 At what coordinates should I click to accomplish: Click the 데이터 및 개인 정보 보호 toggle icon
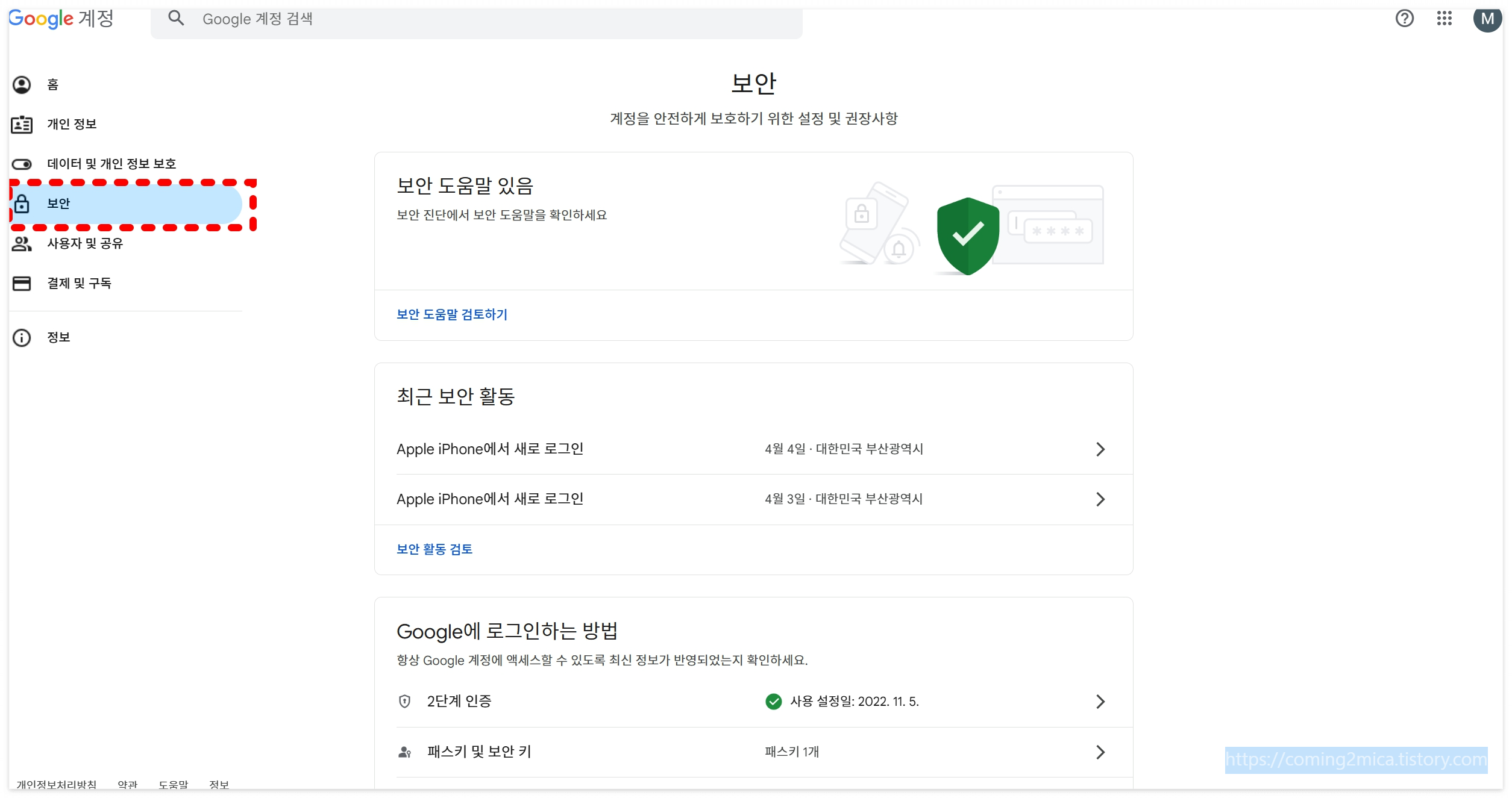tap(22, 164)
